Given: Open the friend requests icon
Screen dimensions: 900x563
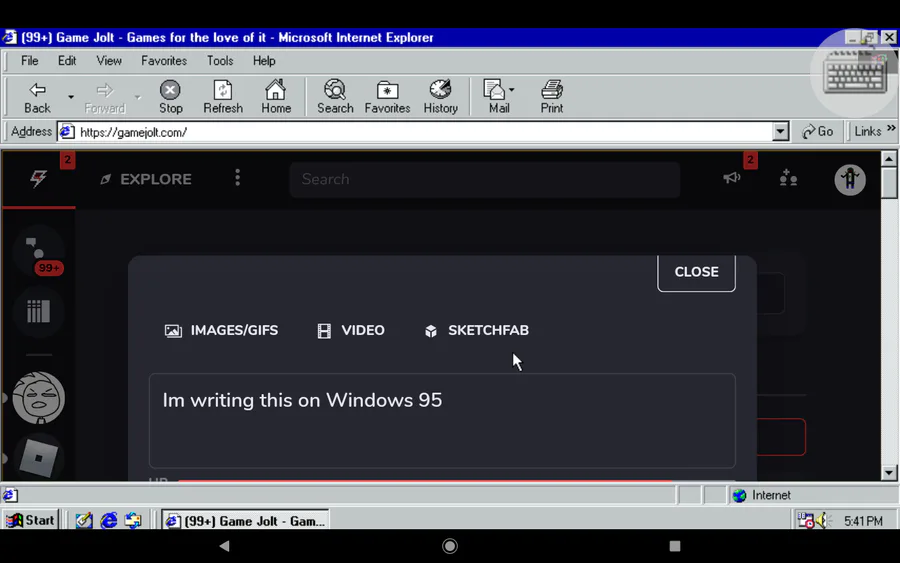Looking at the screenshot, I should click(x=788, y=178).
